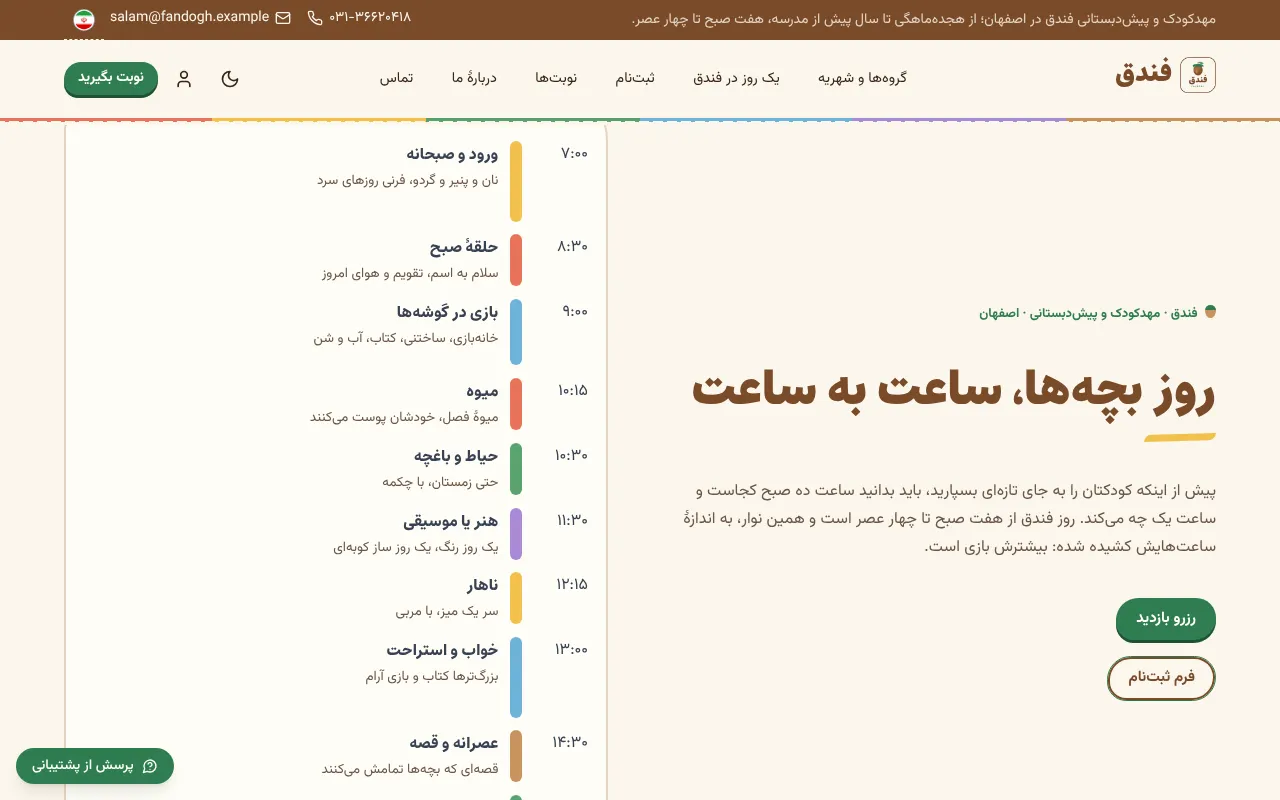Select the میوه schedule entry title
Viewport: 1280px width, 800px height.
coord(482,391)
